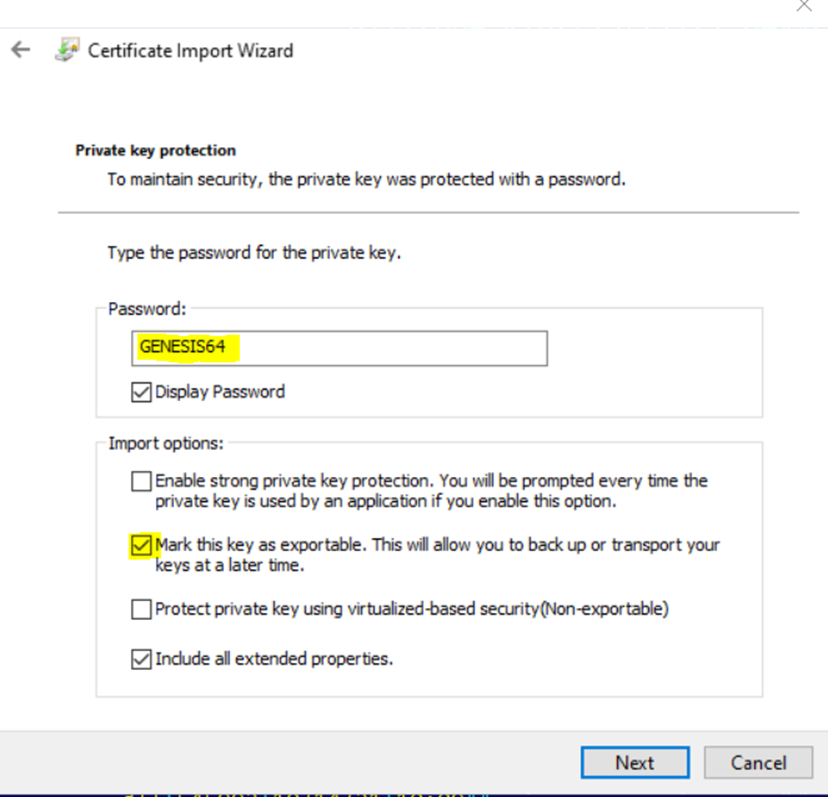Close the wizard with the X button
The width and height of the screenshot is (828, 797).
click(x=804, y=6)
